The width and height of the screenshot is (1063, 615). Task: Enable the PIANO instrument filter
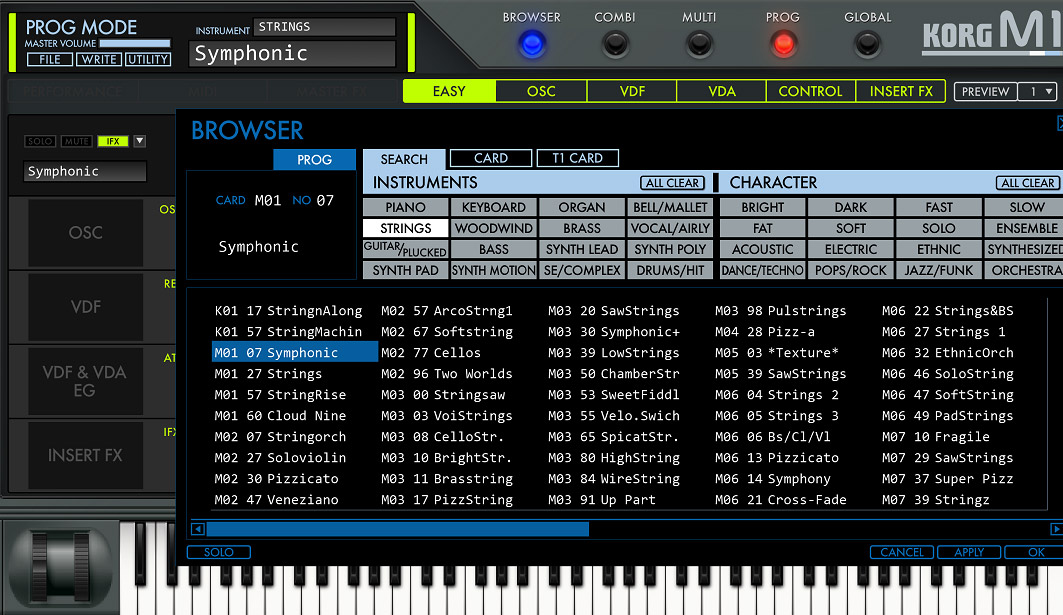click(x=405, y=207)
